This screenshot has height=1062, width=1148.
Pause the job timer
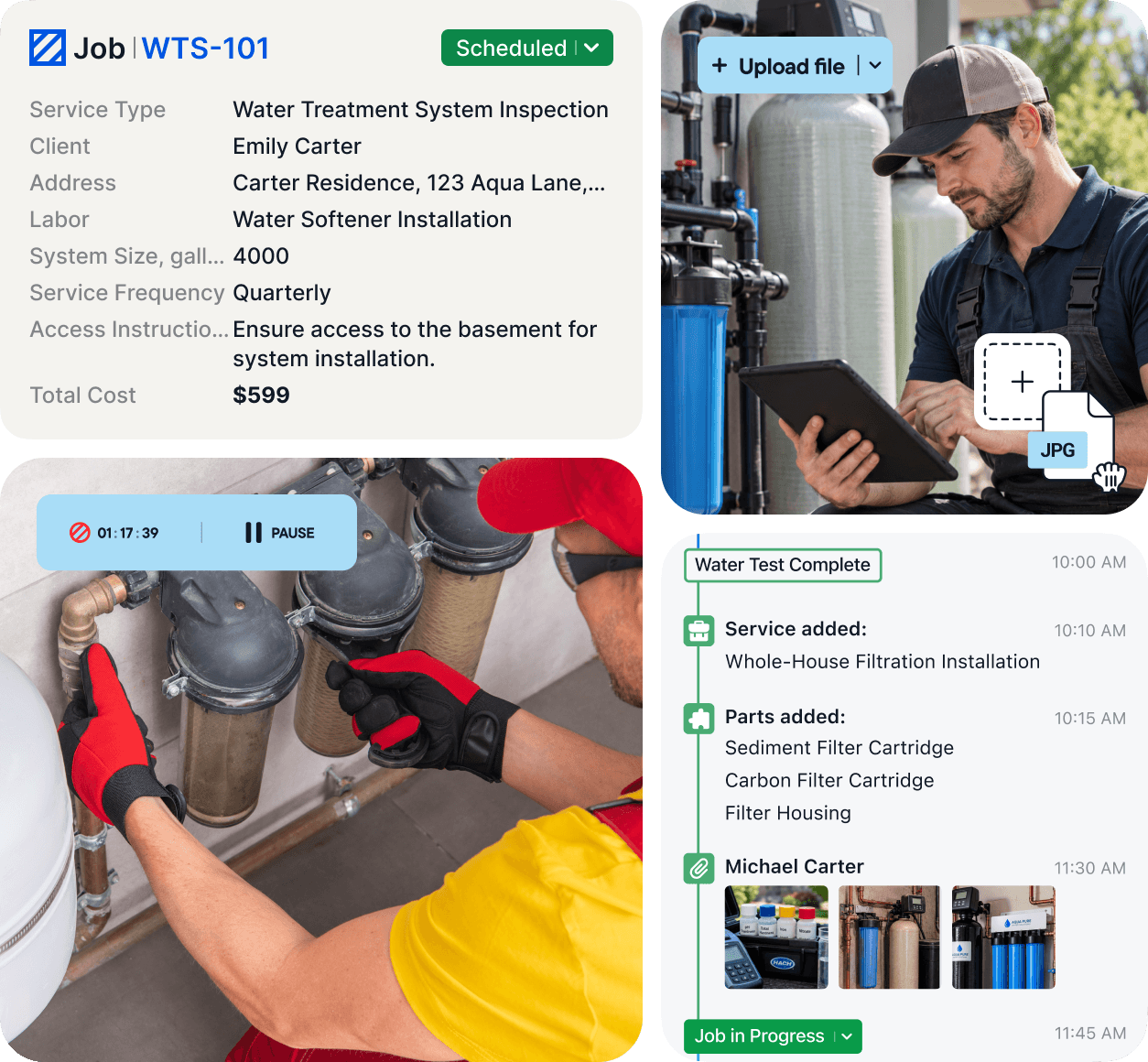pos(279,533)
